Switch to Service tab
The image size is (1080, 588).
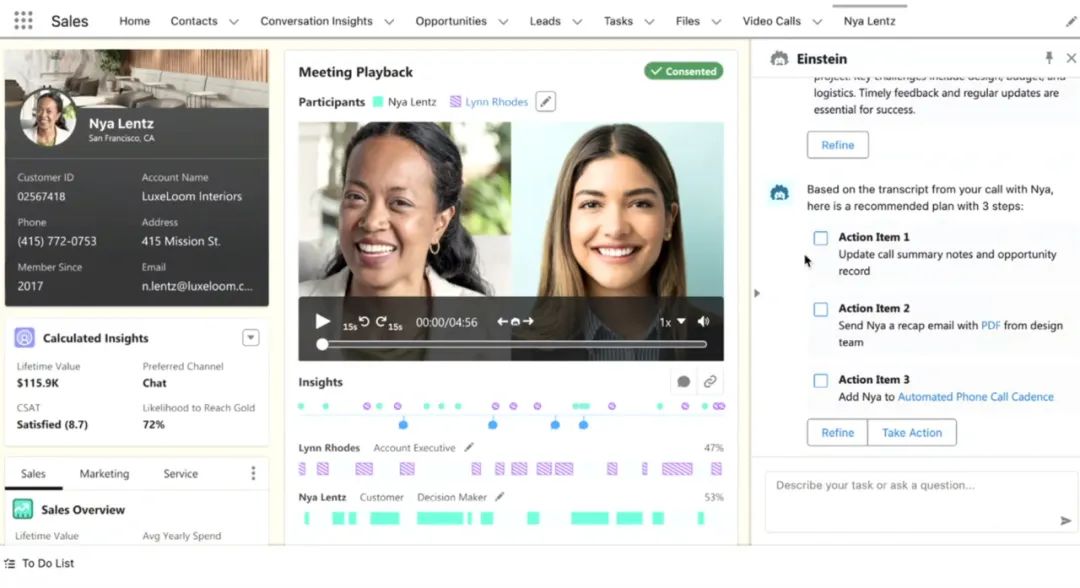(180, 474)
